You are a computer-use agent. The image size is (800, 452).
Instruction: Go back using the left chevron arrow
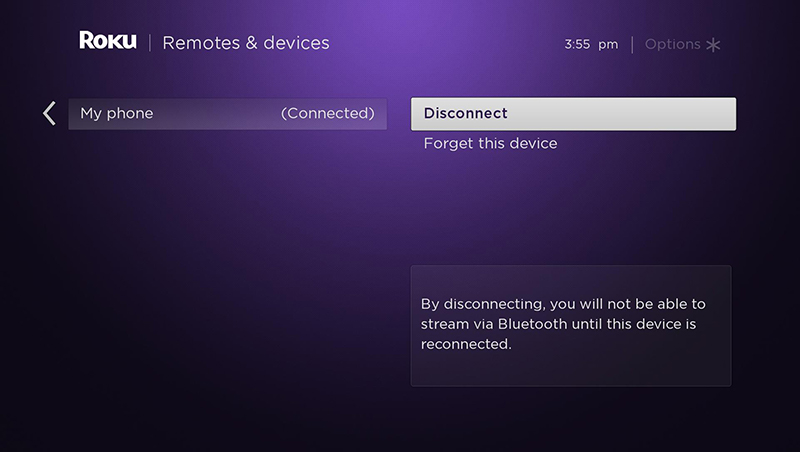tap(49, 113)
